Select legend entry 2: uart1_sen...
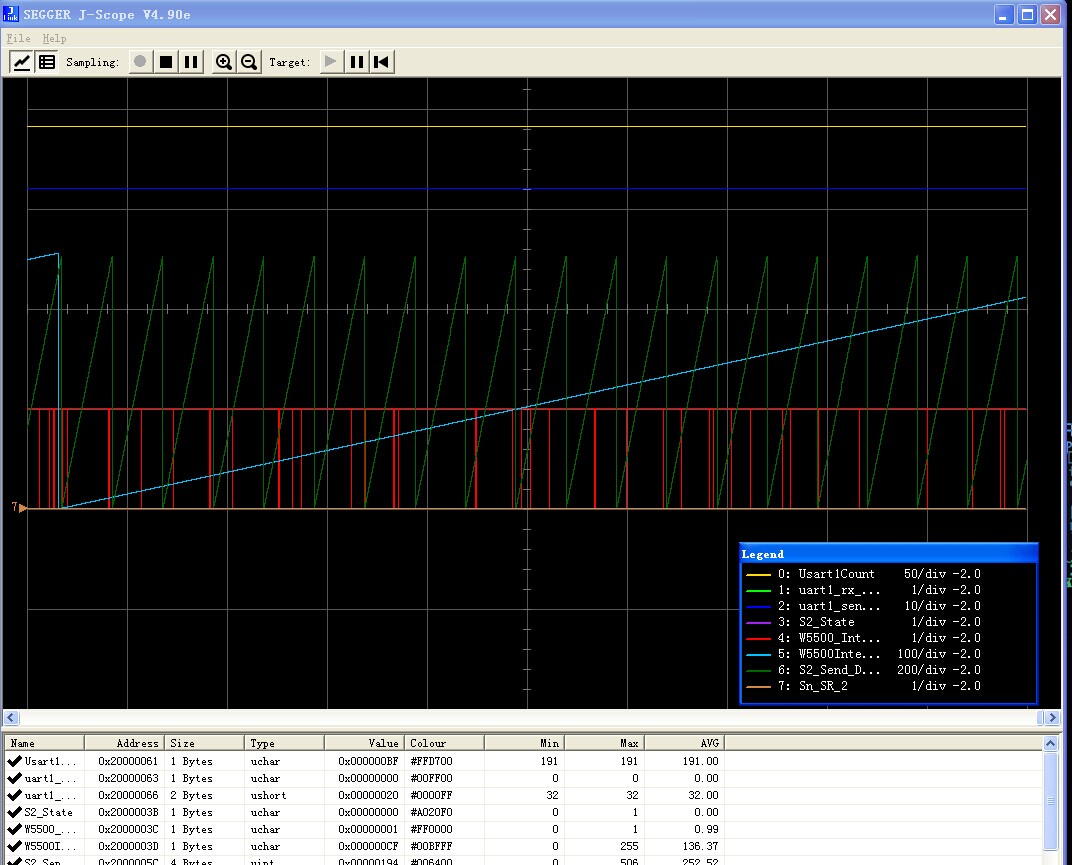1072x865 pixels. point(863,606)
